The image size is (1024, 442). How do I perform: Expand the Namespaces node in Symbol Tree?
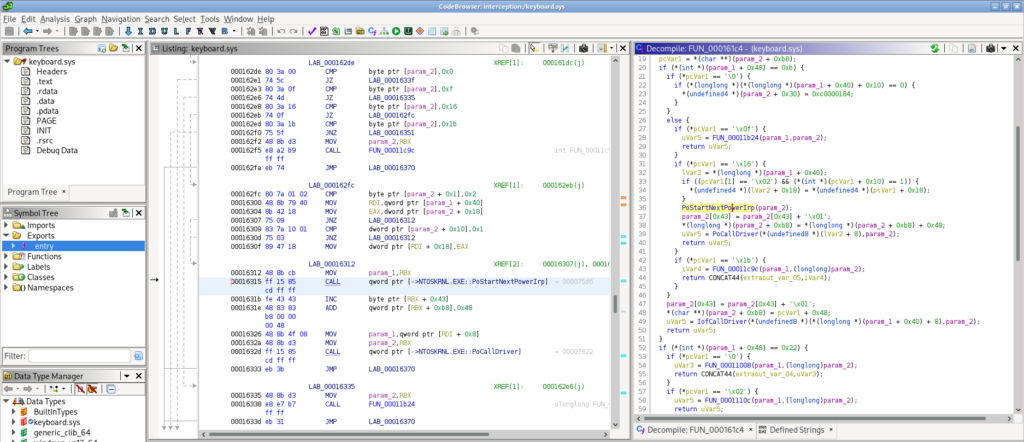(7, 288)
